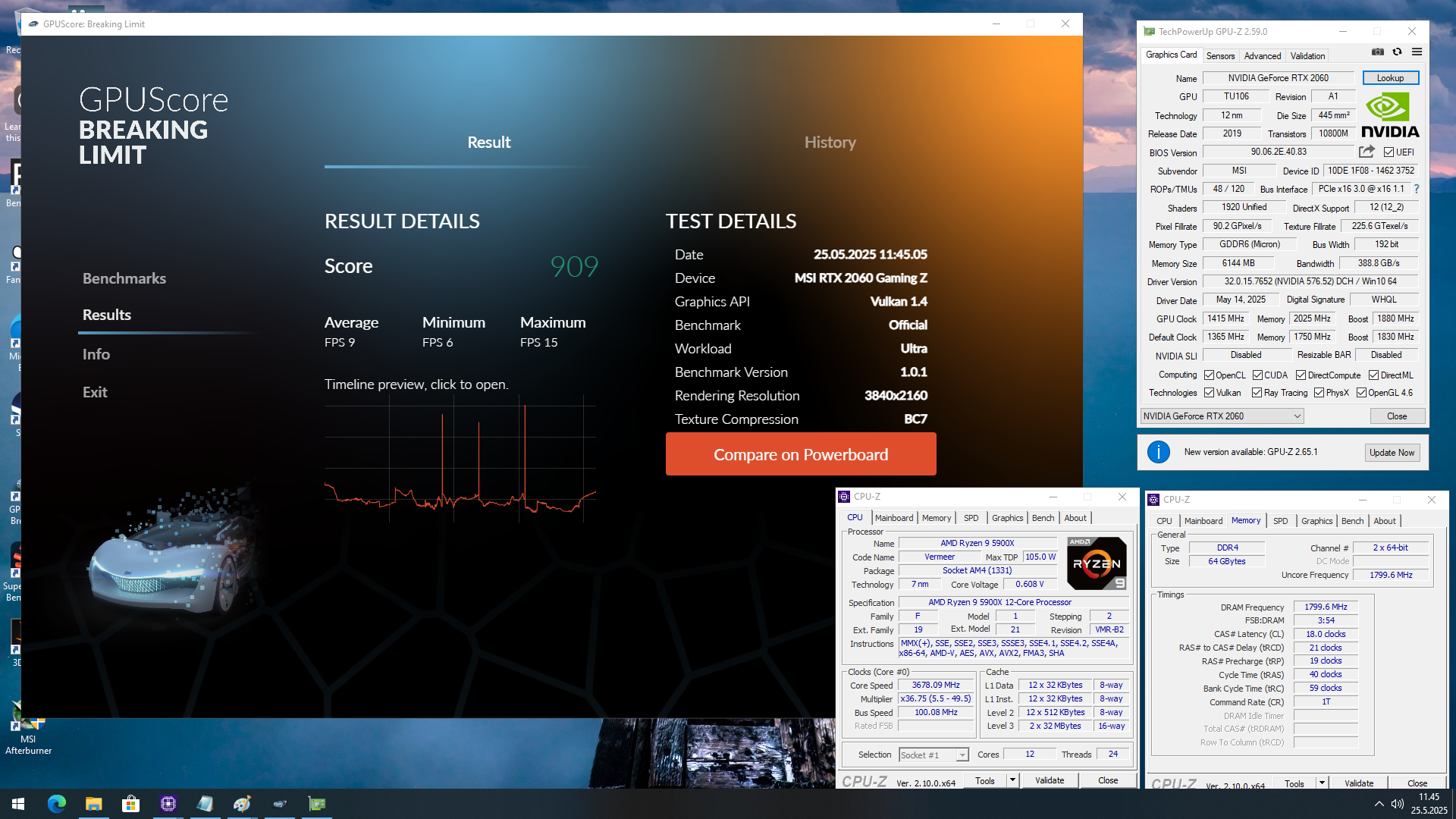The height and width of the screenshot is (819, 1456).
Task: Switch to GPU-Z via taskbar icon
Action: coord(317,804)
